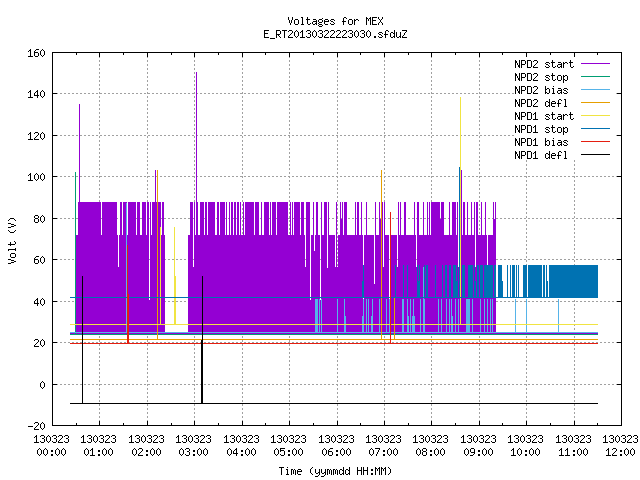Screen dimensions: 640x480
Task: Click the y-axis tick label 80
Action: (x=39, y=219)
